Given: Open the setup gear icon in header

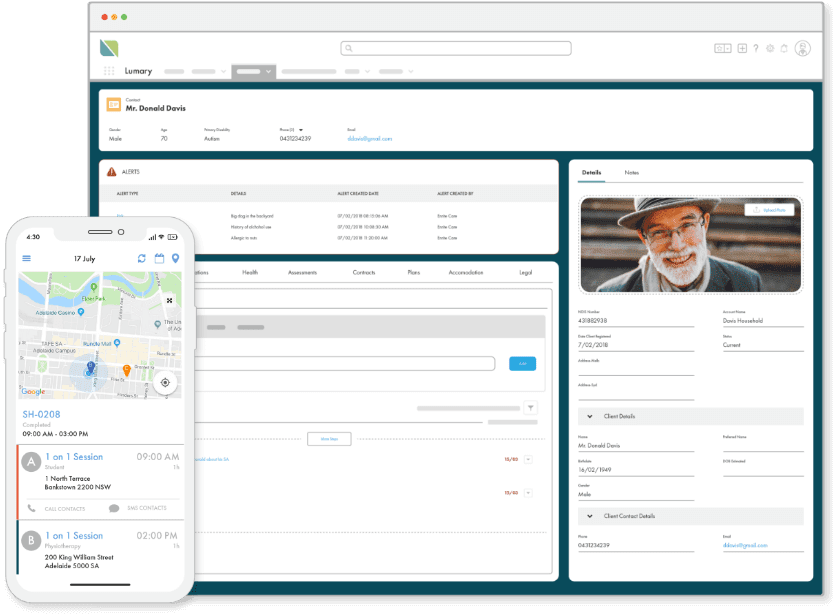Looking at the screenshot, I should point(770,48).
